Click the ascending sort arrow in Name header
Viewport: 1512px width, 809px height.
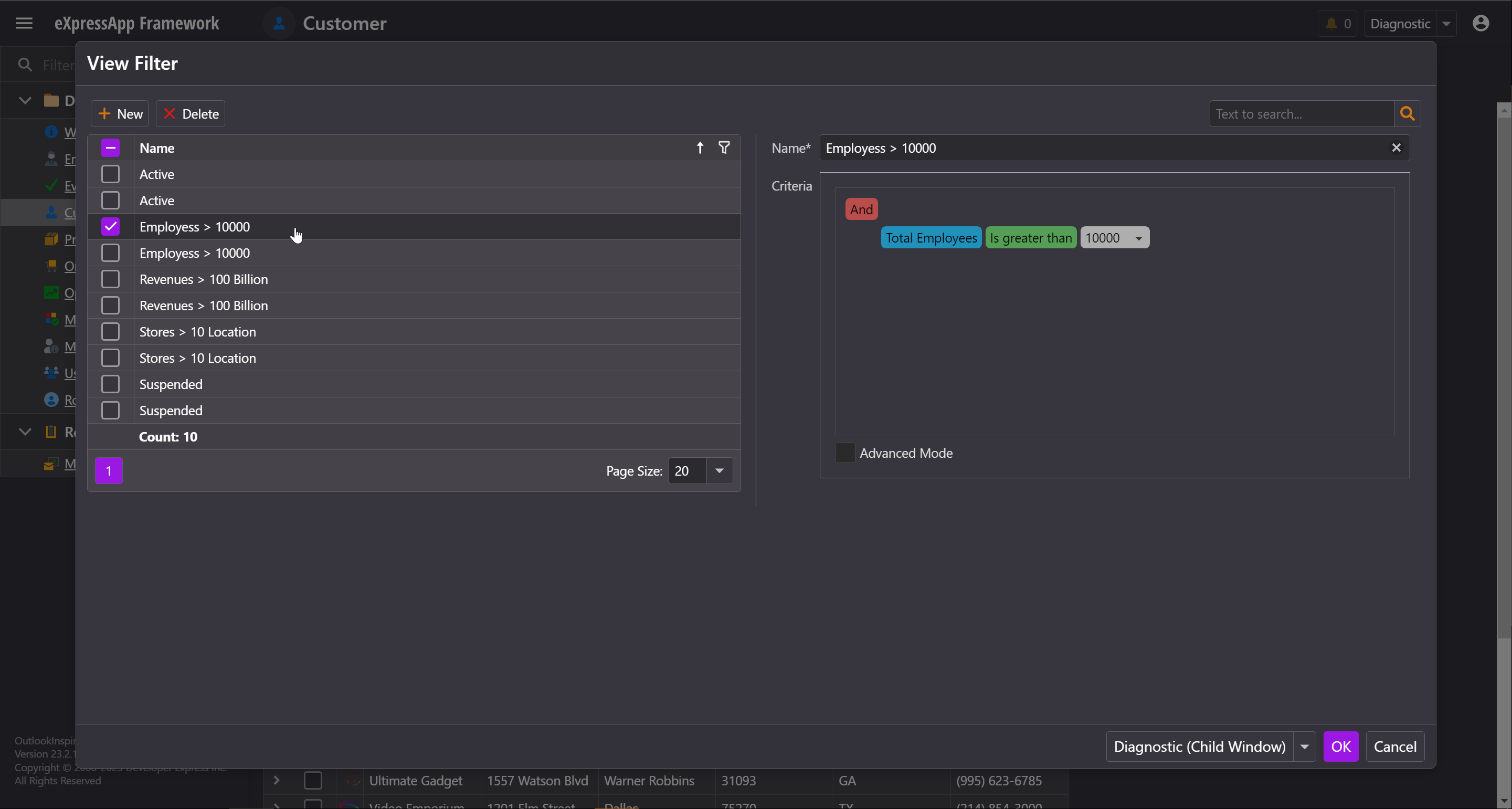click(700, 148)
